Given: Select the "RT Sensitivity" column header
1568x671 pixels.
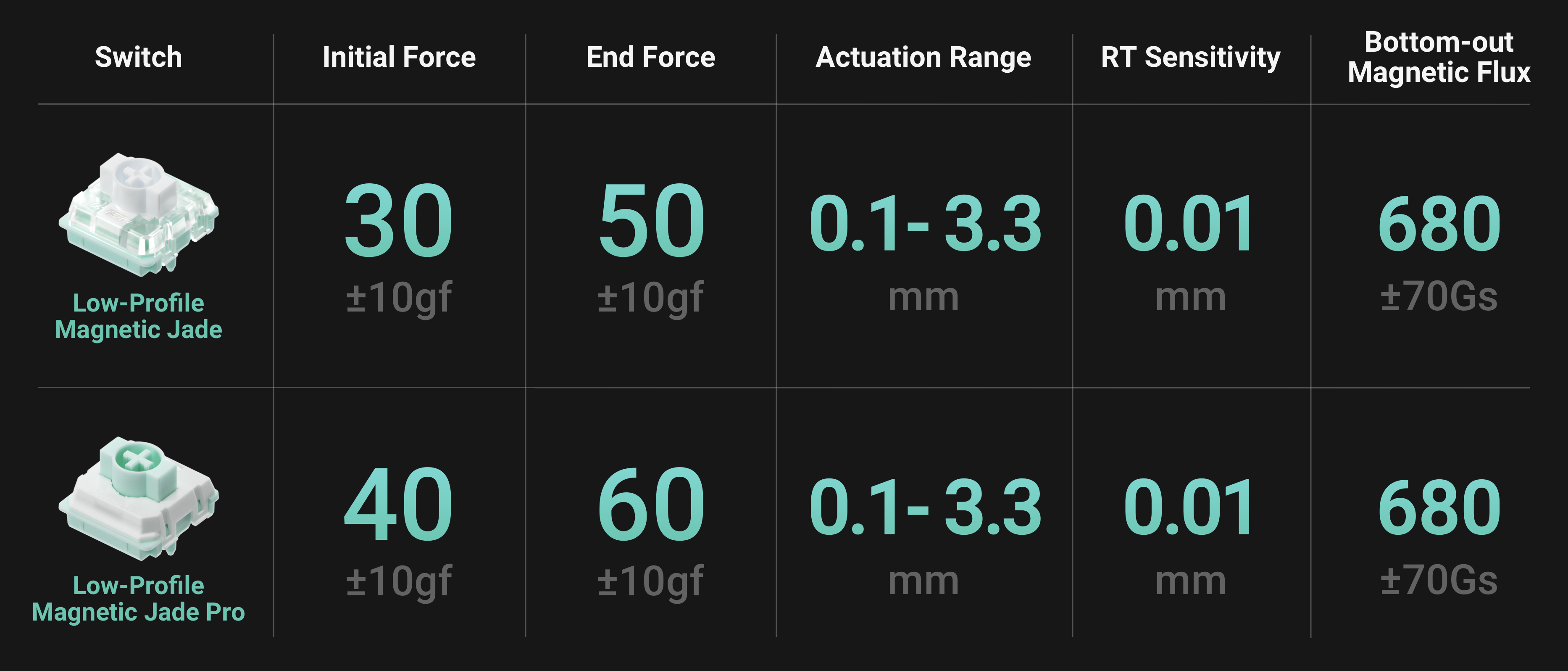Looking at the screenshot, I should click(x=1190, y=57).
